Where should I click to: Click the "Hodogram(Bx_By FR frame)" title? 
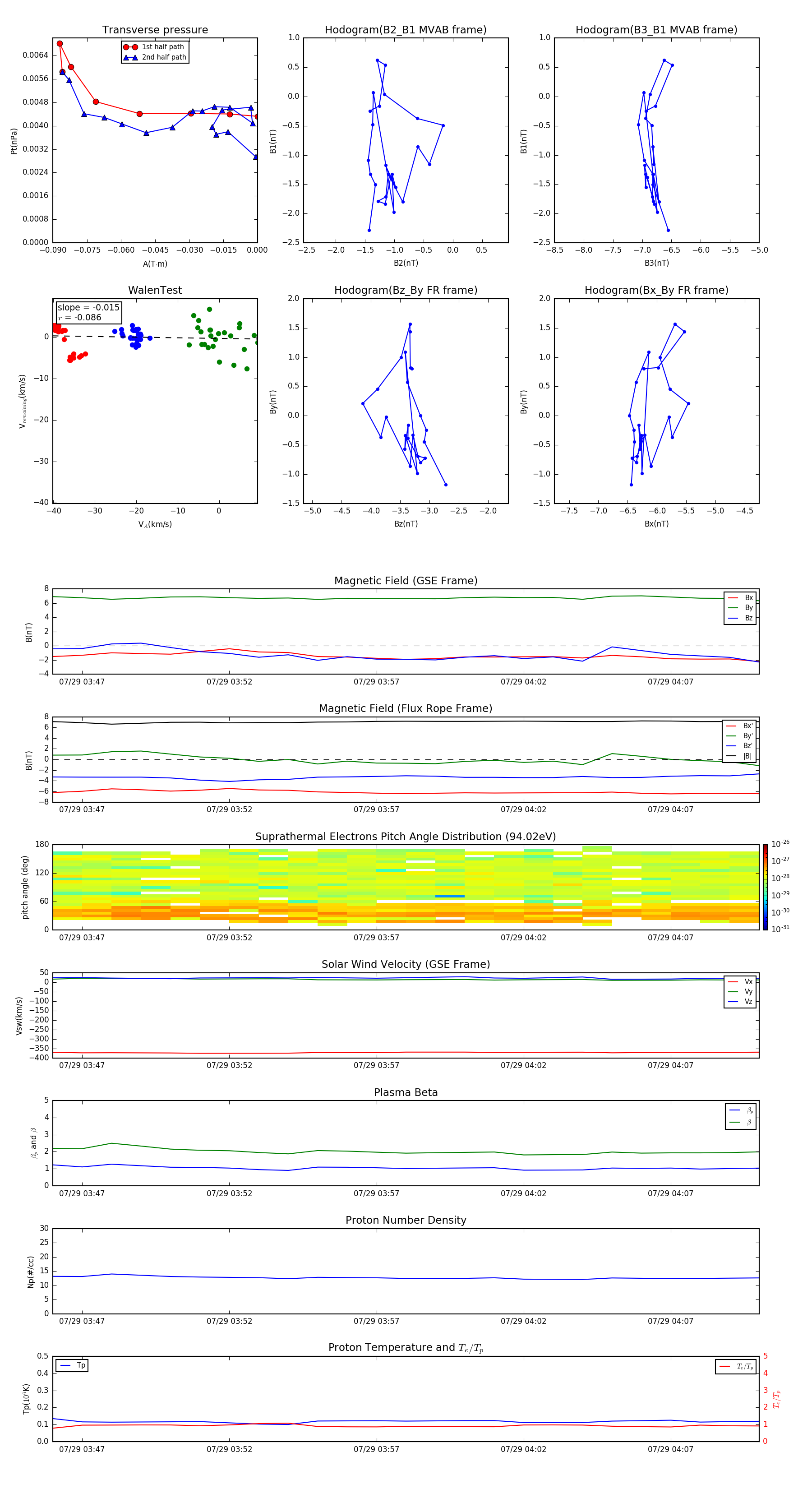coord(656,290)
